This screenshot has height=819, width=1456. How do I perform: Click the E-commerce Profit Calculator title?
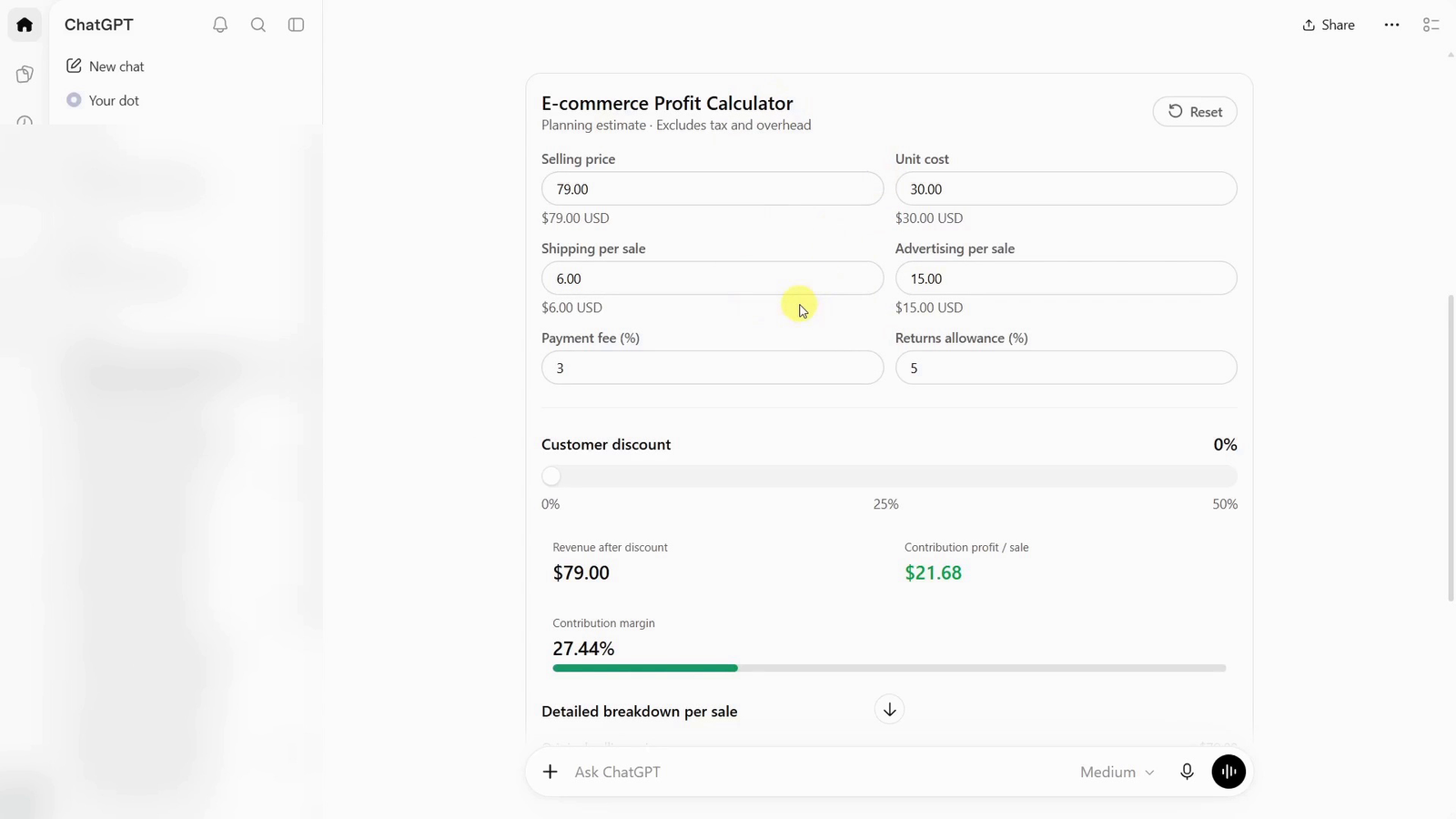pos(667,103)
